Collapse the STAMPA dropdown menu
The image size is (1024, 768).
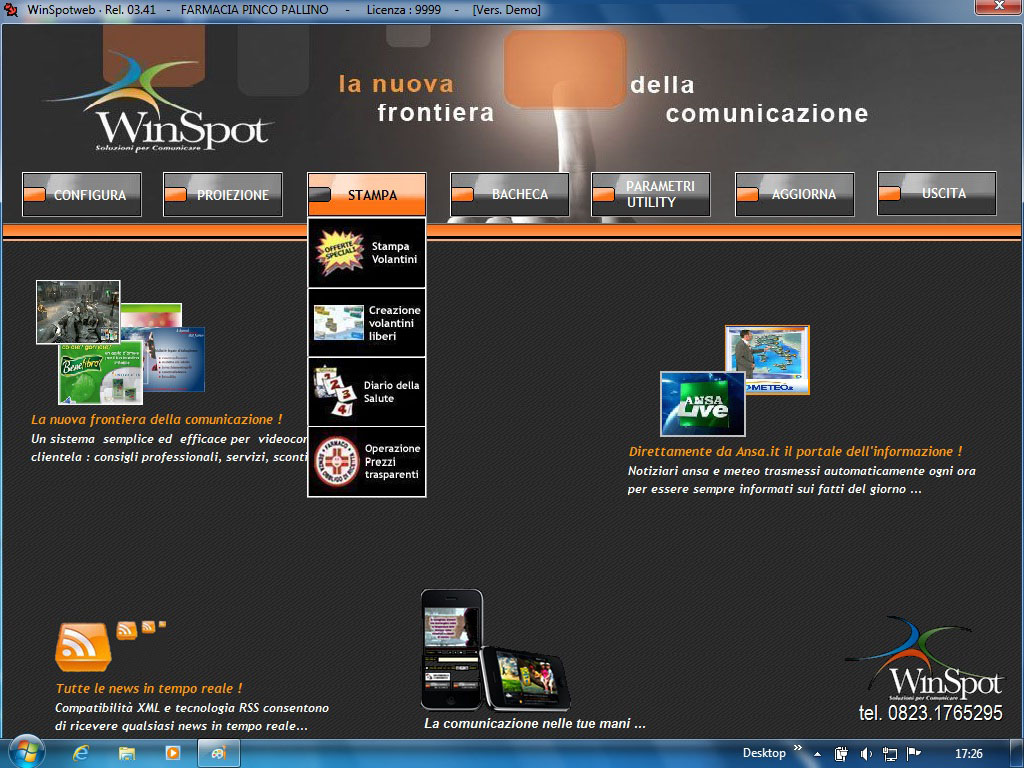[x=367, y=195]
